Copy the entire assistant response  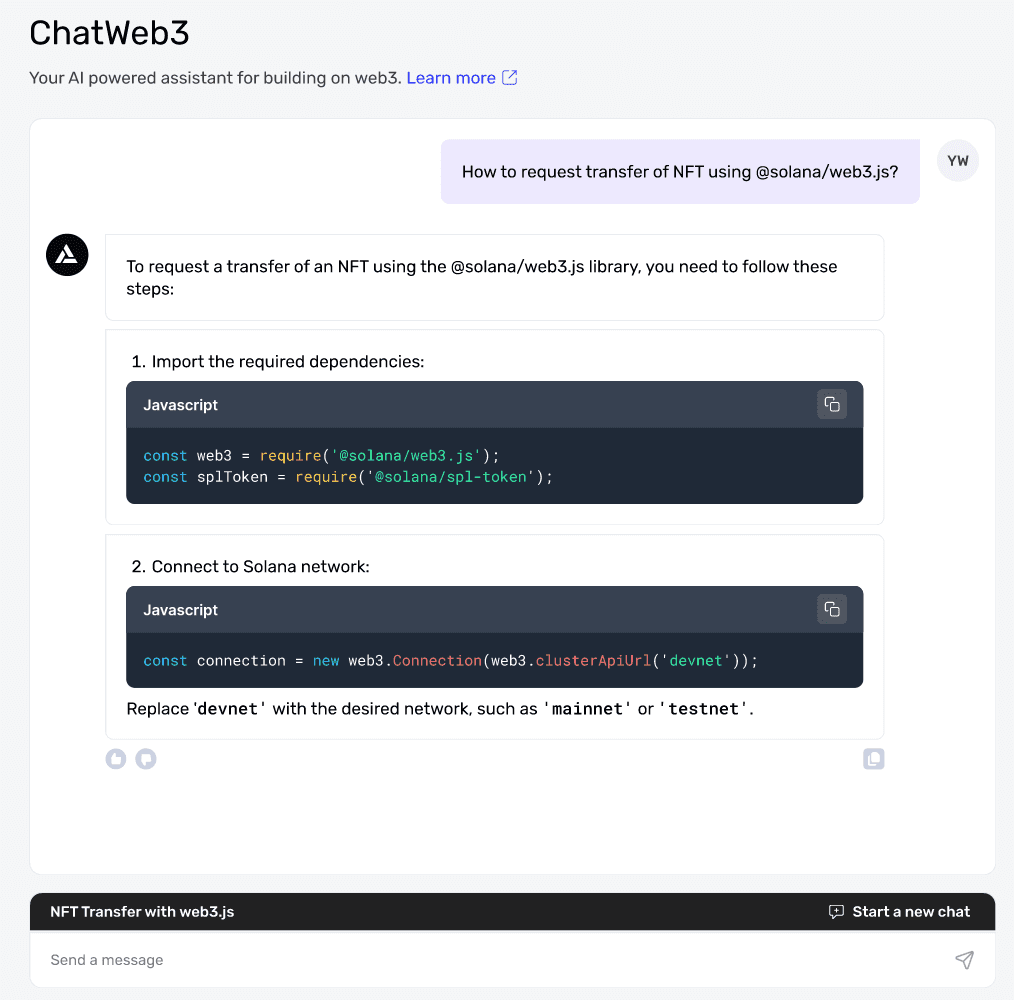click(873, 758)
